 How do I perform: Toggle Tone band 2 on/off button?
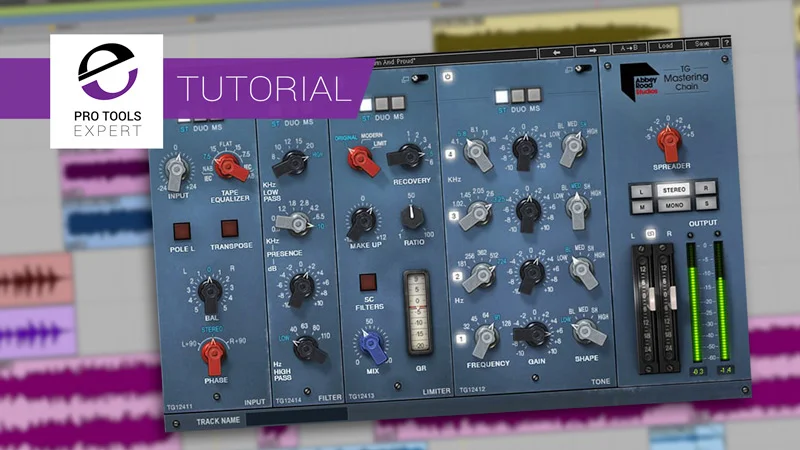coord(457,277)
